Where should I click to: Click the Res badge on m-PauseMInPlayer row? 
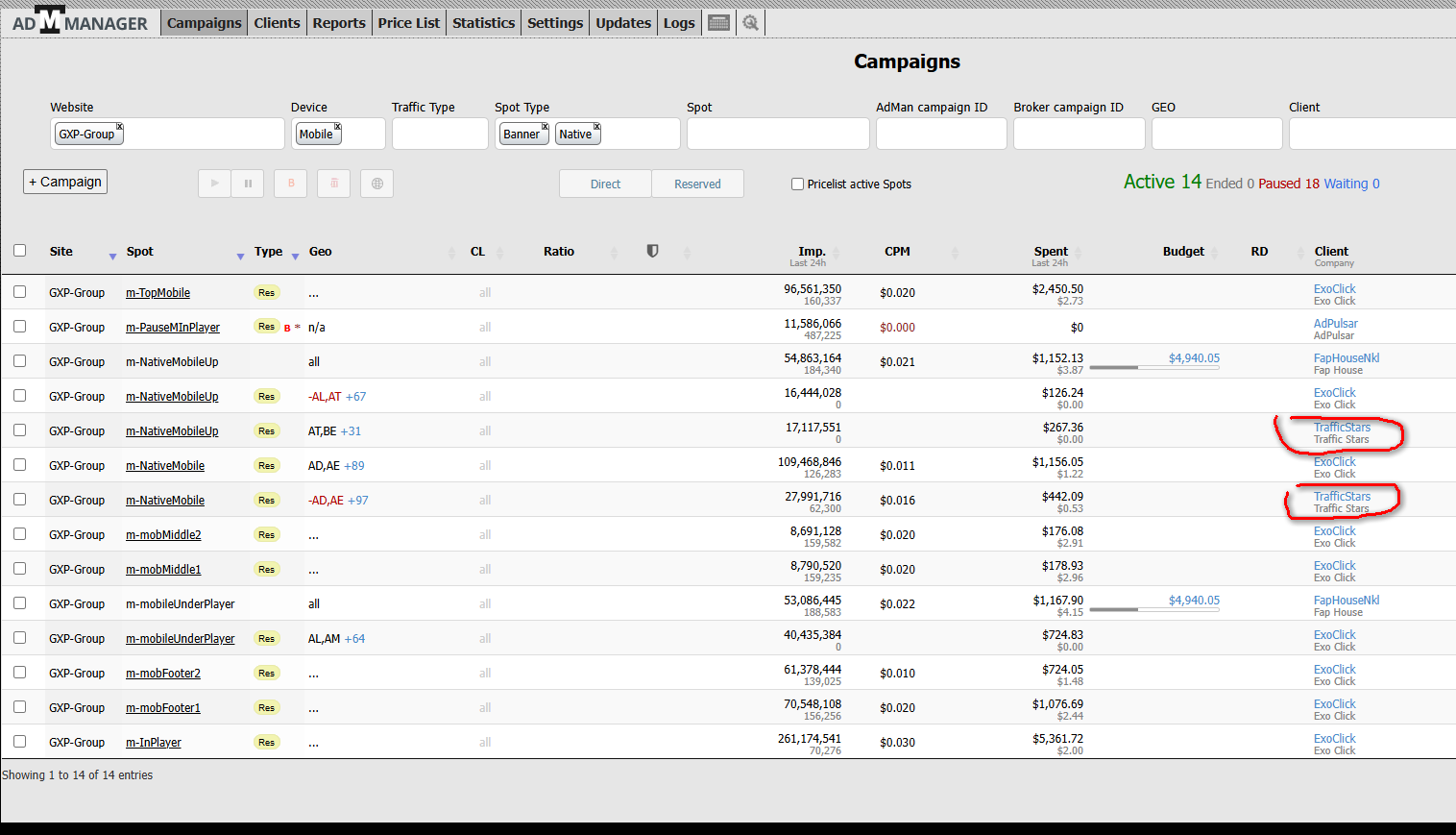pyautogui.click(x=267, y=327)
